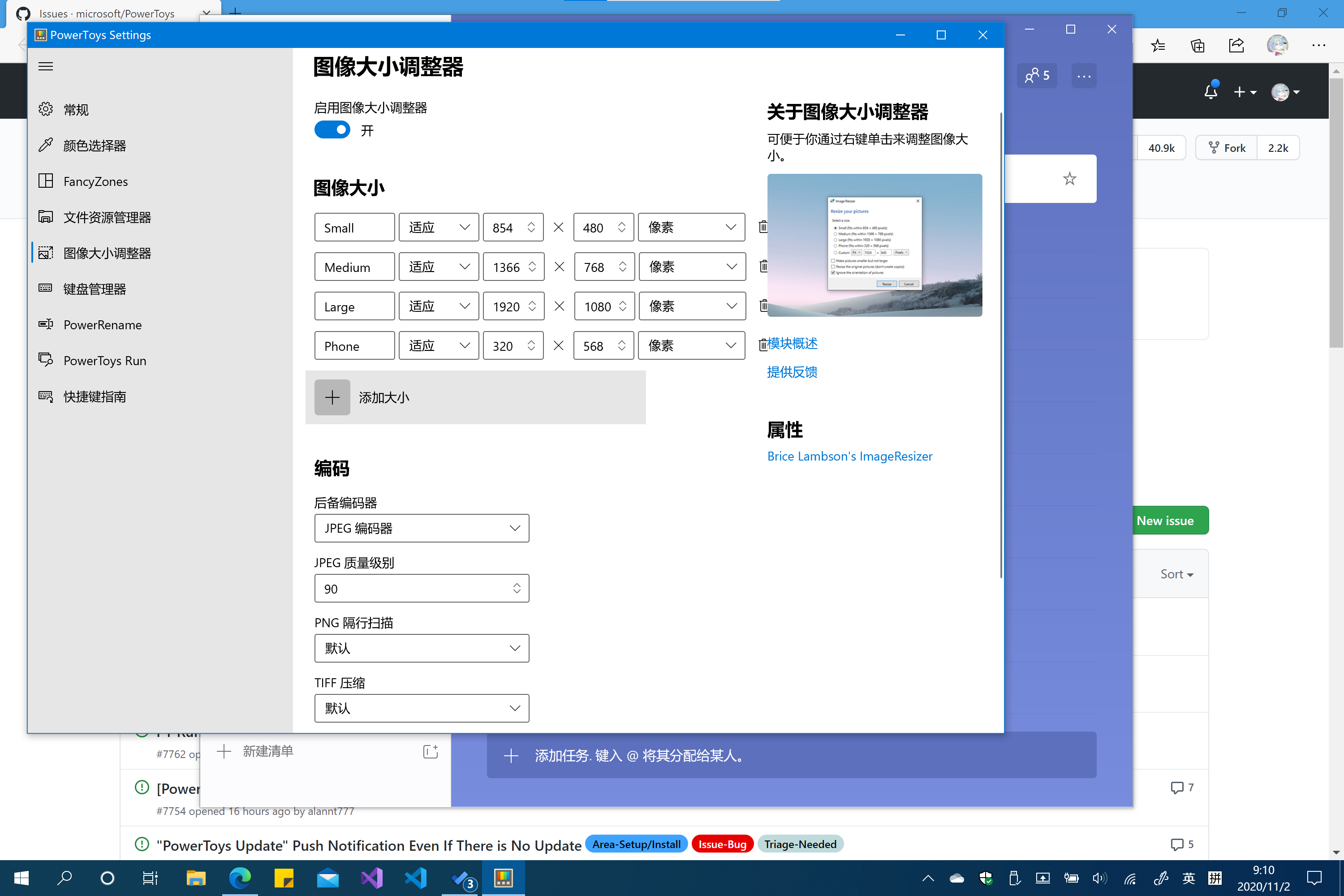Open the hamburger navigation menu

[x=45, y=66]
